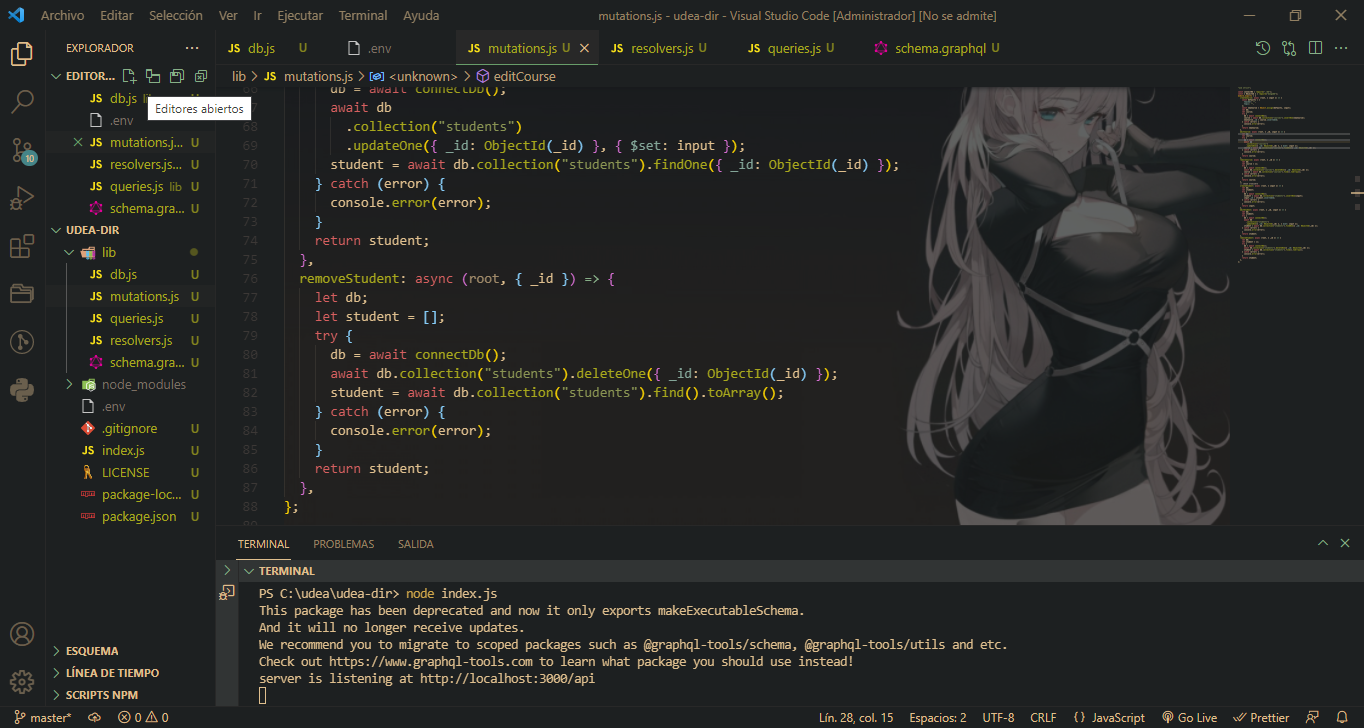
Task: Close the bottom panel
Action: tap(1346, 543)
